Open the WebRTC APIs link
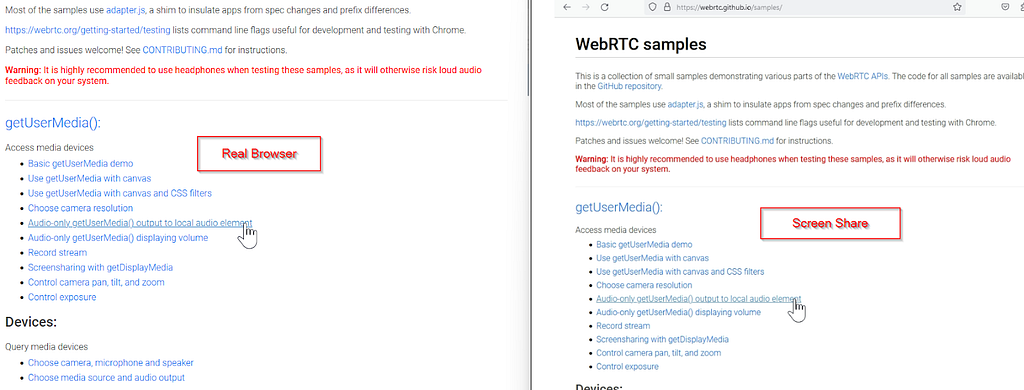The image size is (1024, 390). pyautogui.click(x=863, y=76)
